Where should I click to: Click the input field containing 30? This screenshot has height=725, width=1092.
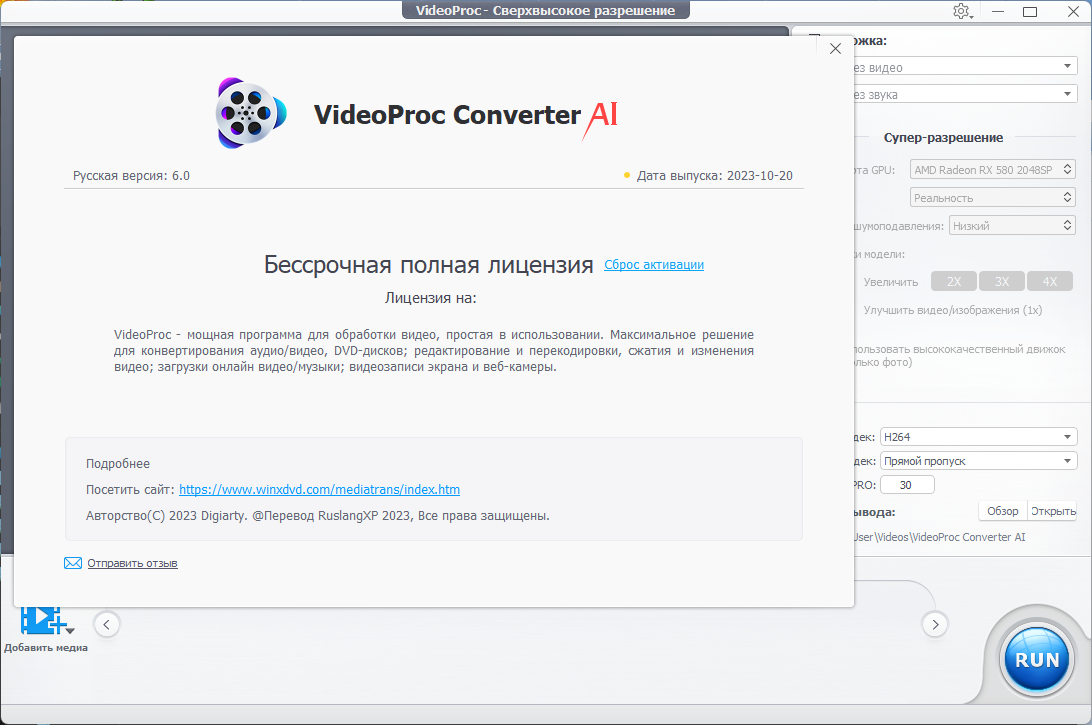tap(907, 485)
